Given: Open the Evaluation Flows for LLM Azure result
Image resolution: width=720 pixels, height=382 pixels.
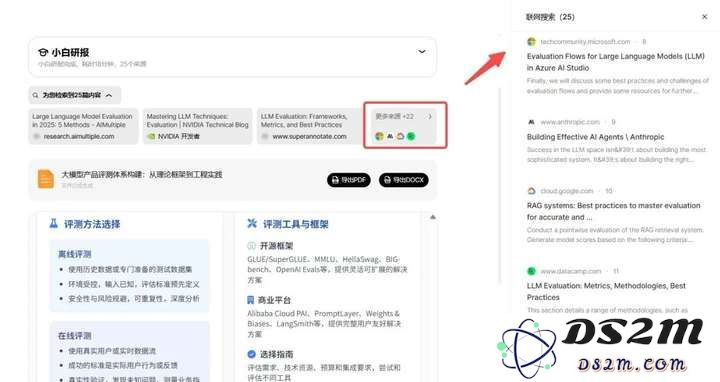Looking at the screenshot, I should tap(615, 62).
